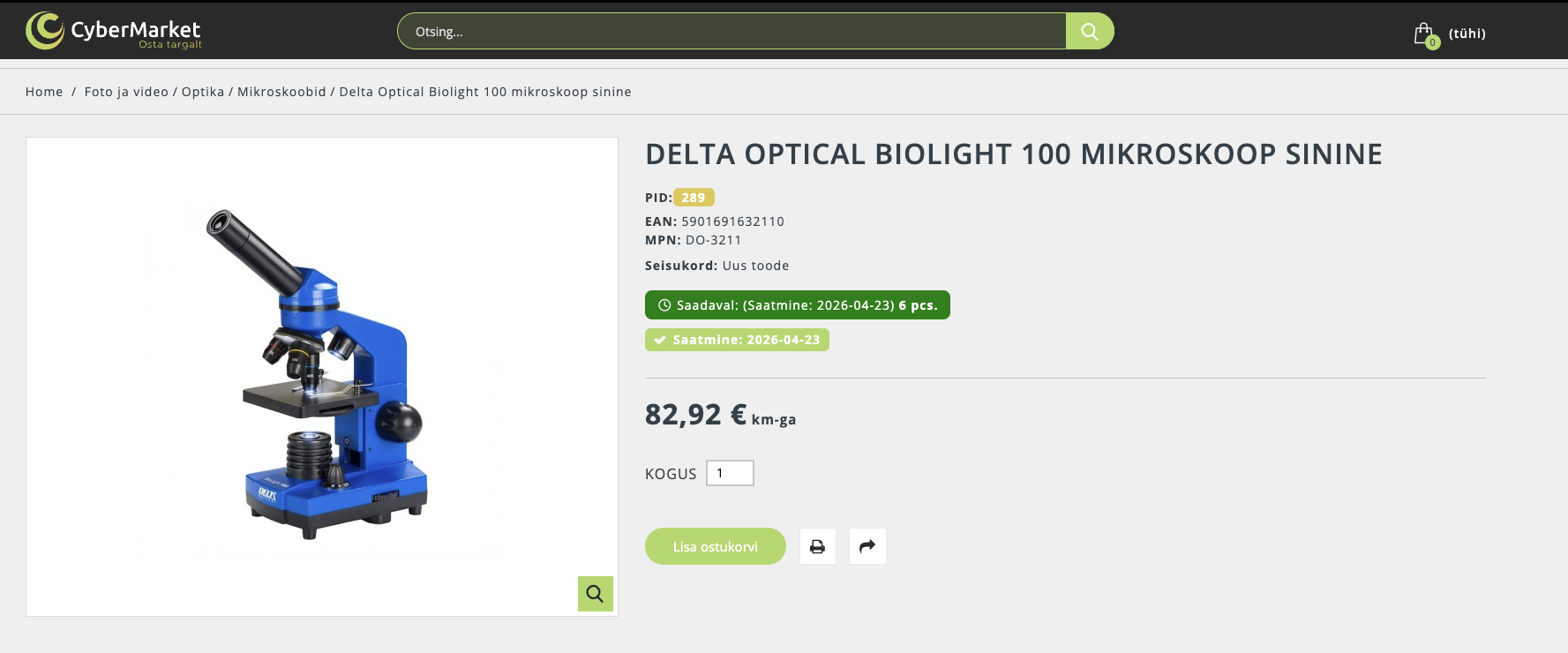Click the blue microscope product image

(x=321, y=376)
